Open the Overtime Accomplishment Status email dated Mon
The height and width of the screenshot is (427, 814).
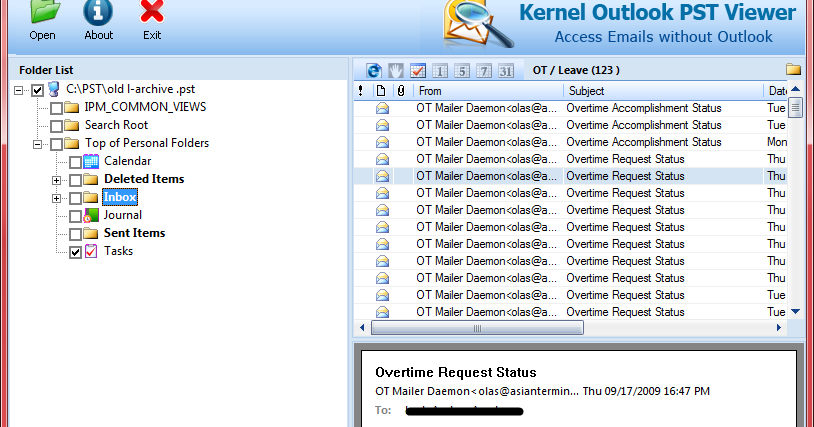coord(571,142)
